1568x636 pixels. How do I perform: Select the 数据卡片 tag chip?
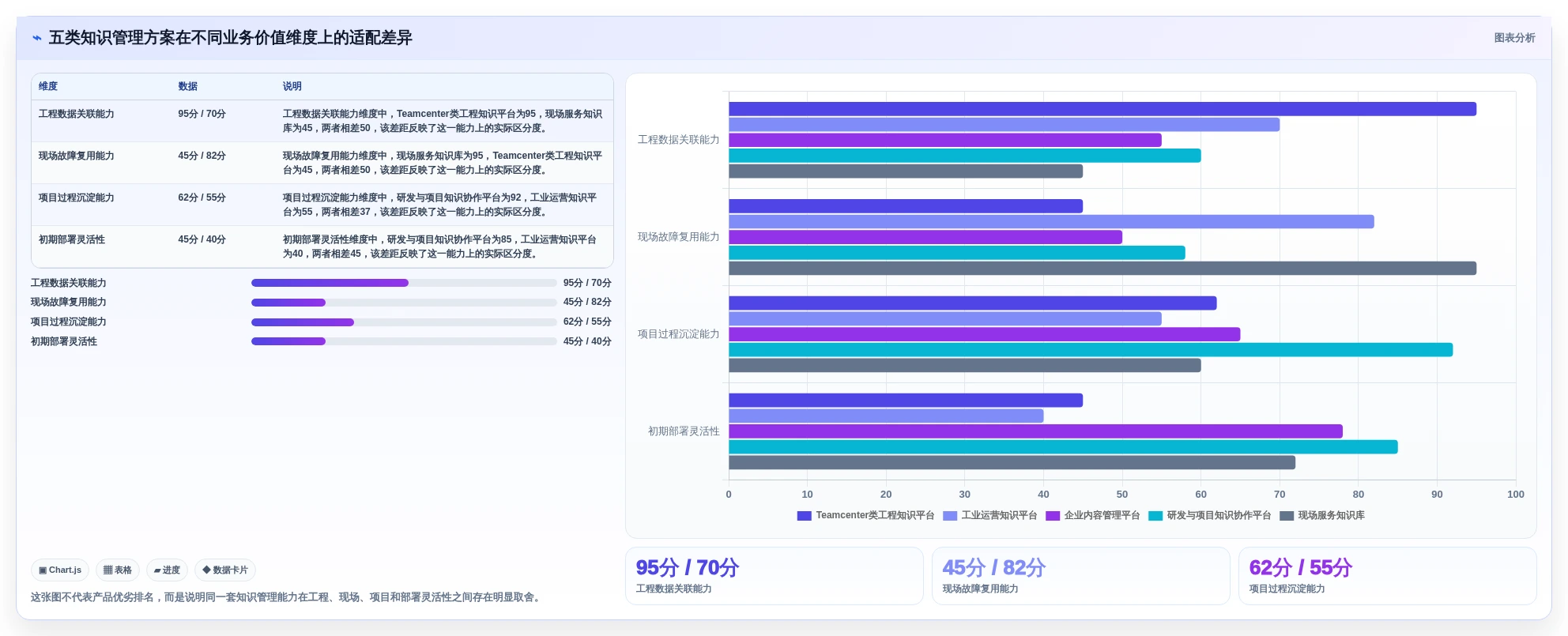(x=225, y=570)
